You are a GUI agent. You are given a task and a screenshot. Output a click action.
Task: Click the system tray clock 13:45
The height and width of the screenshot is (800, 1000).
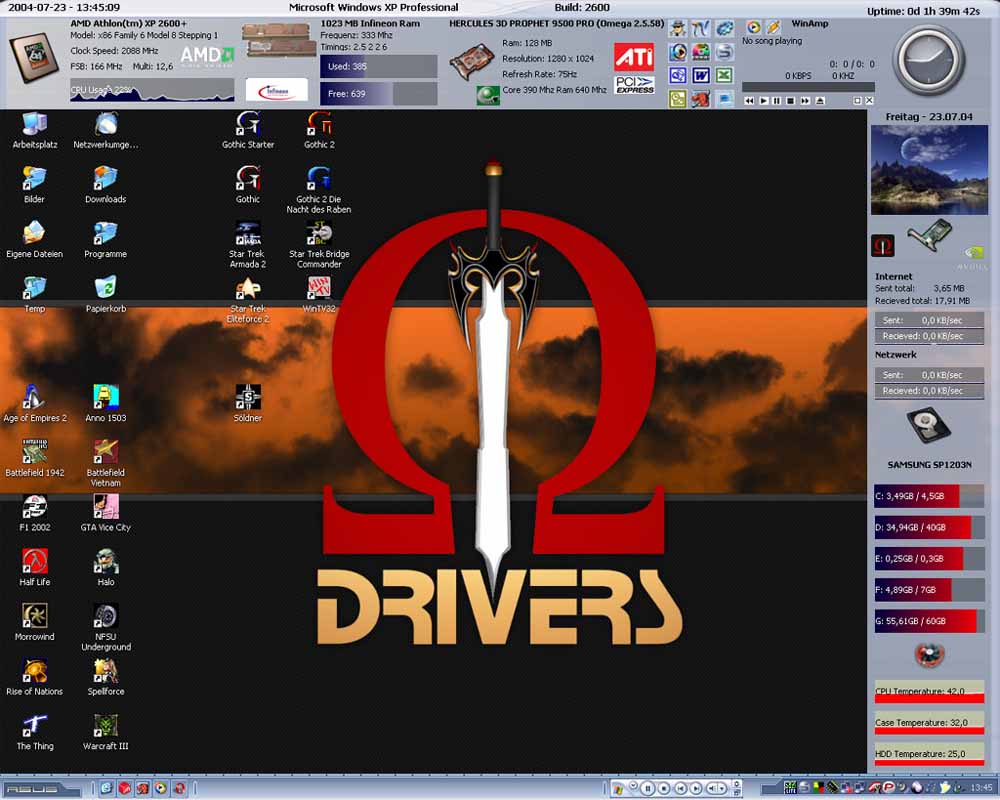[x=981, y=788]
